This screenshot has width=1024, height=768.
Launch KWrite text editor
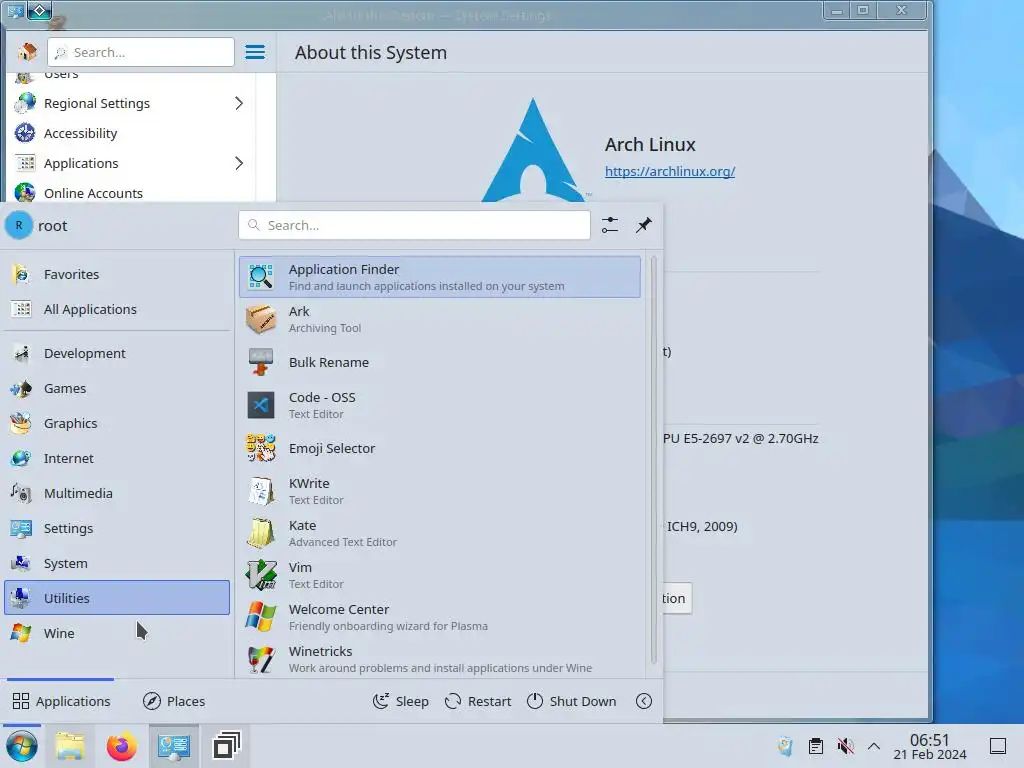[x=440, y=491]
